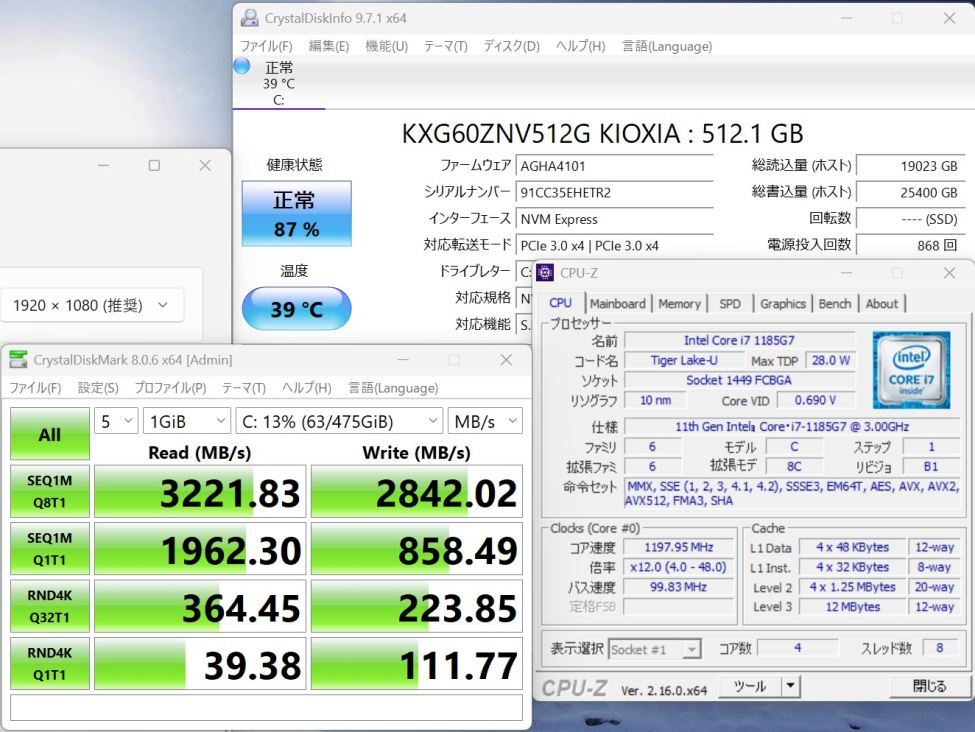
Task: Click the CPU-Z app icon in its title bar
Action: [543, 272]
